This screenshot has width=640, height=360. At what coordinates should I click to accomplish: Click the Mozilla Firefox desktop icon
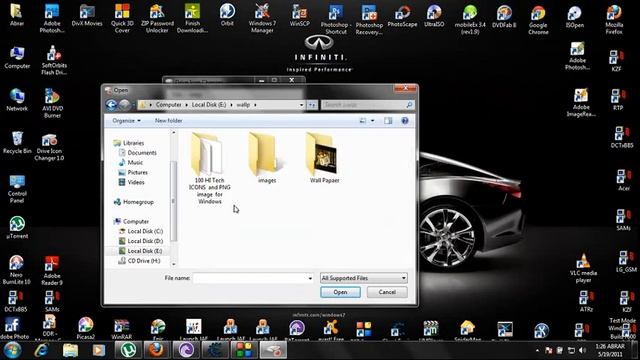[x=614, y=20]
